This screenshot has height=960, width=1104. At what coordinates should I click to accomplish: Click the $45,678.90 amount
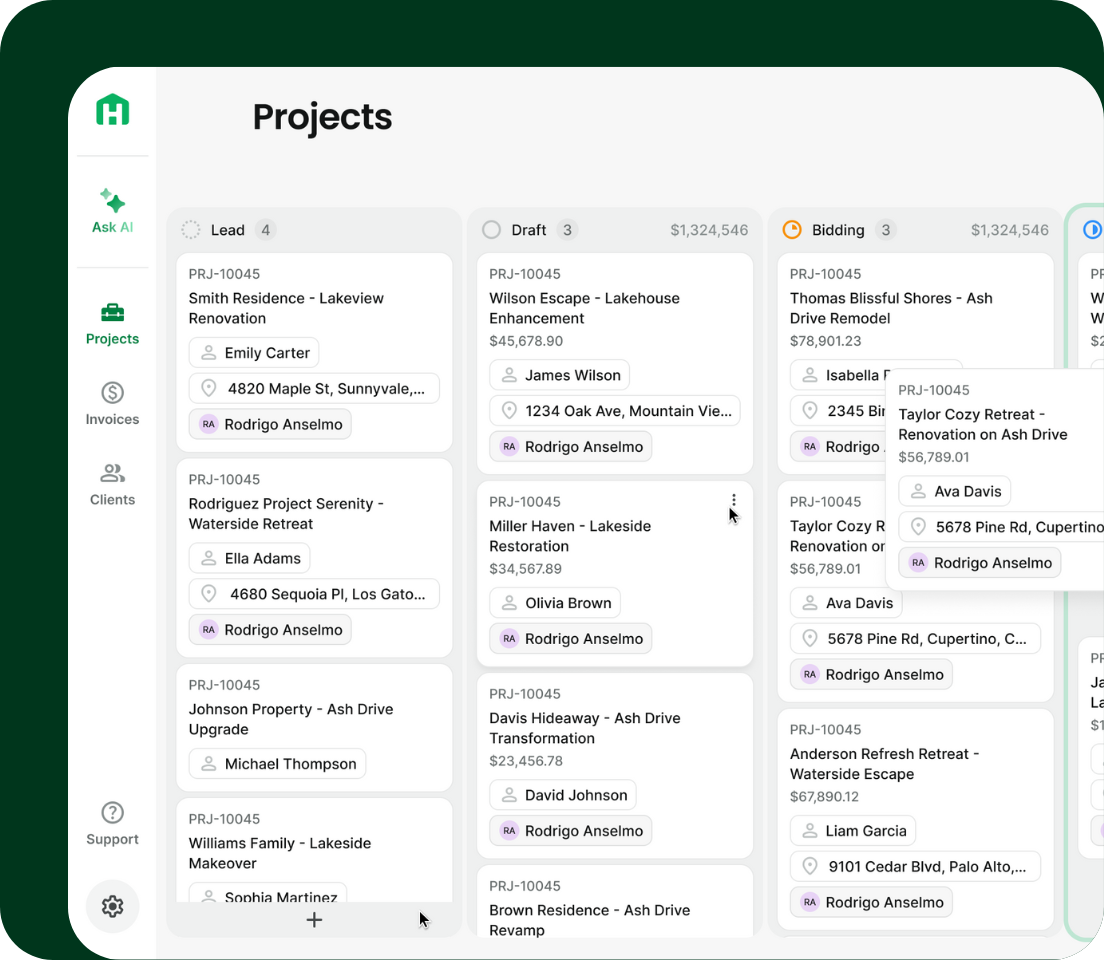point(526,341)
